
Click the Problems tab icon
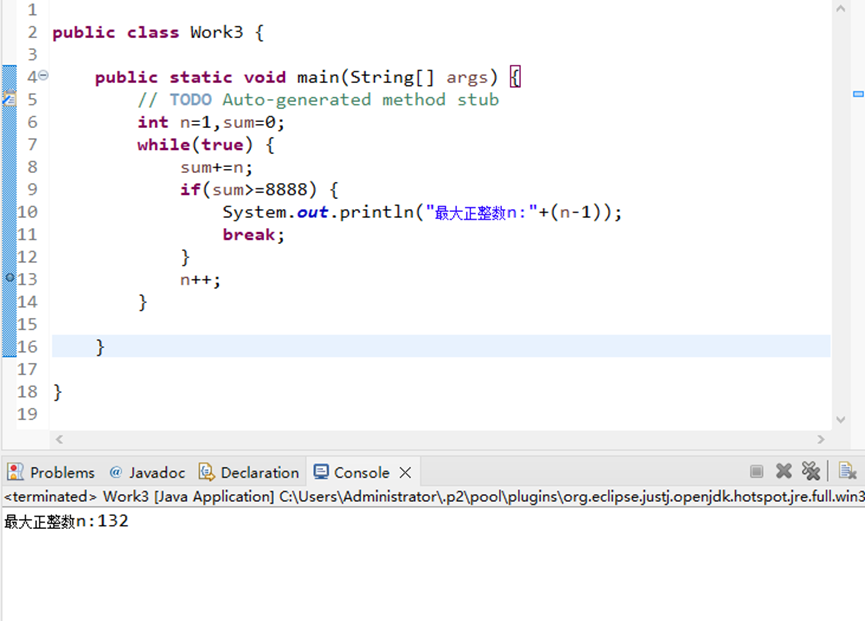[14, 471]
